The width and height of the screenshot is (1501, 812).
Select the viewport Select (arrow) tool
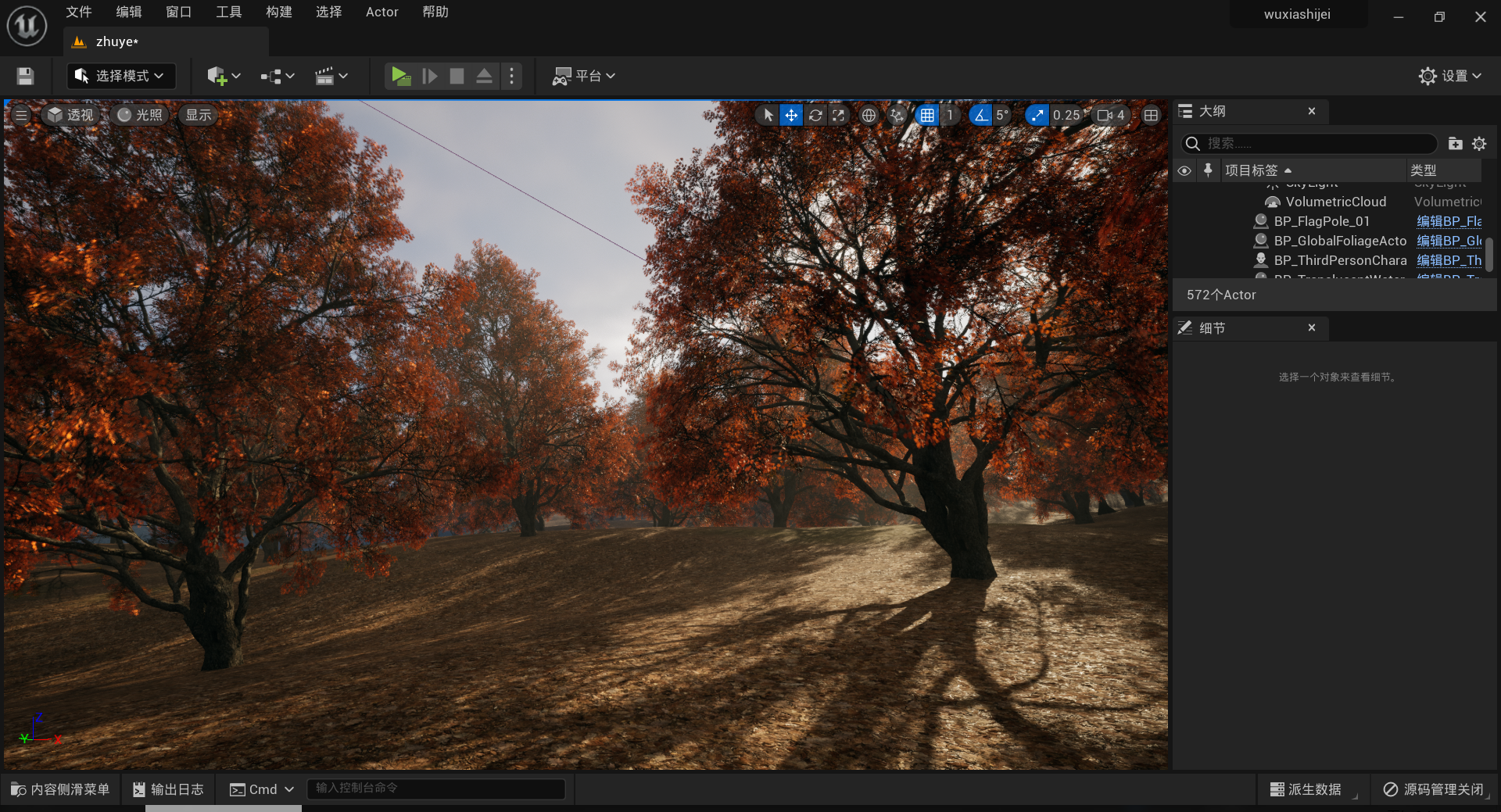click(x=768, y=115)
